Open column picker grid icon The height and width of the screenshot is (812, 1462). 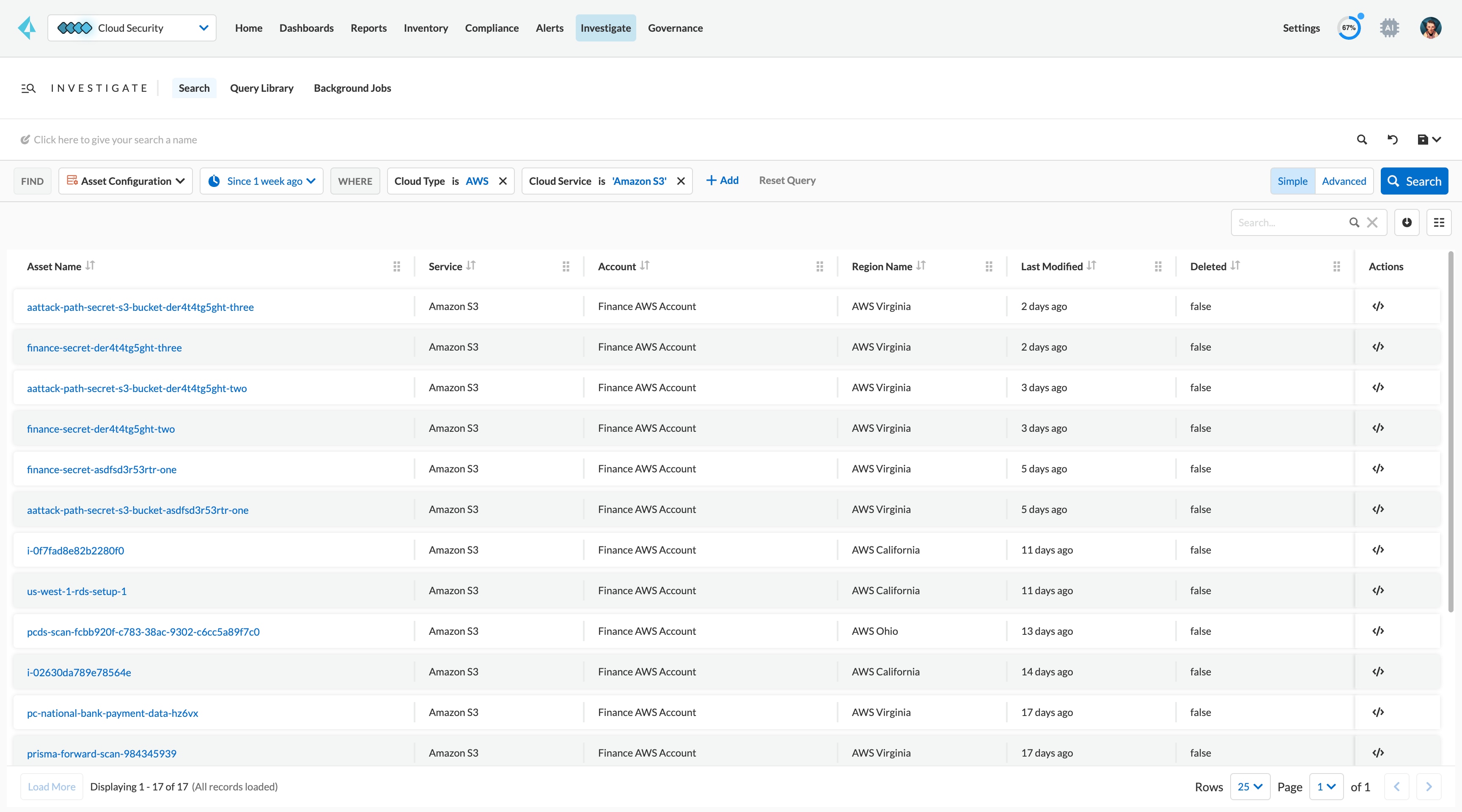[x=1439, y=222]
